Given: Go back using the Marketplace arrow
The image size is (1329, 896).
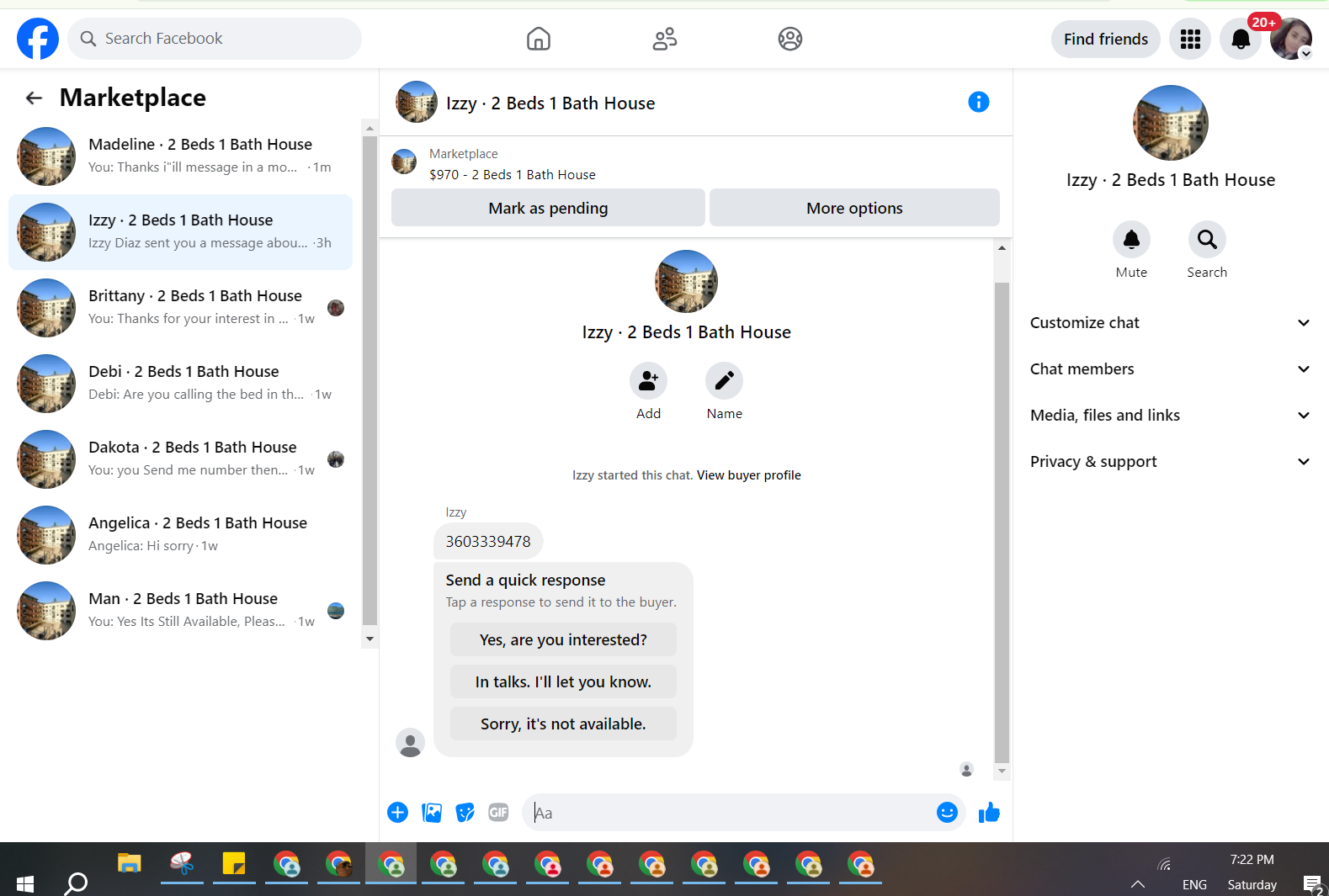Looking at the screenshot, I should click(34, 98).
